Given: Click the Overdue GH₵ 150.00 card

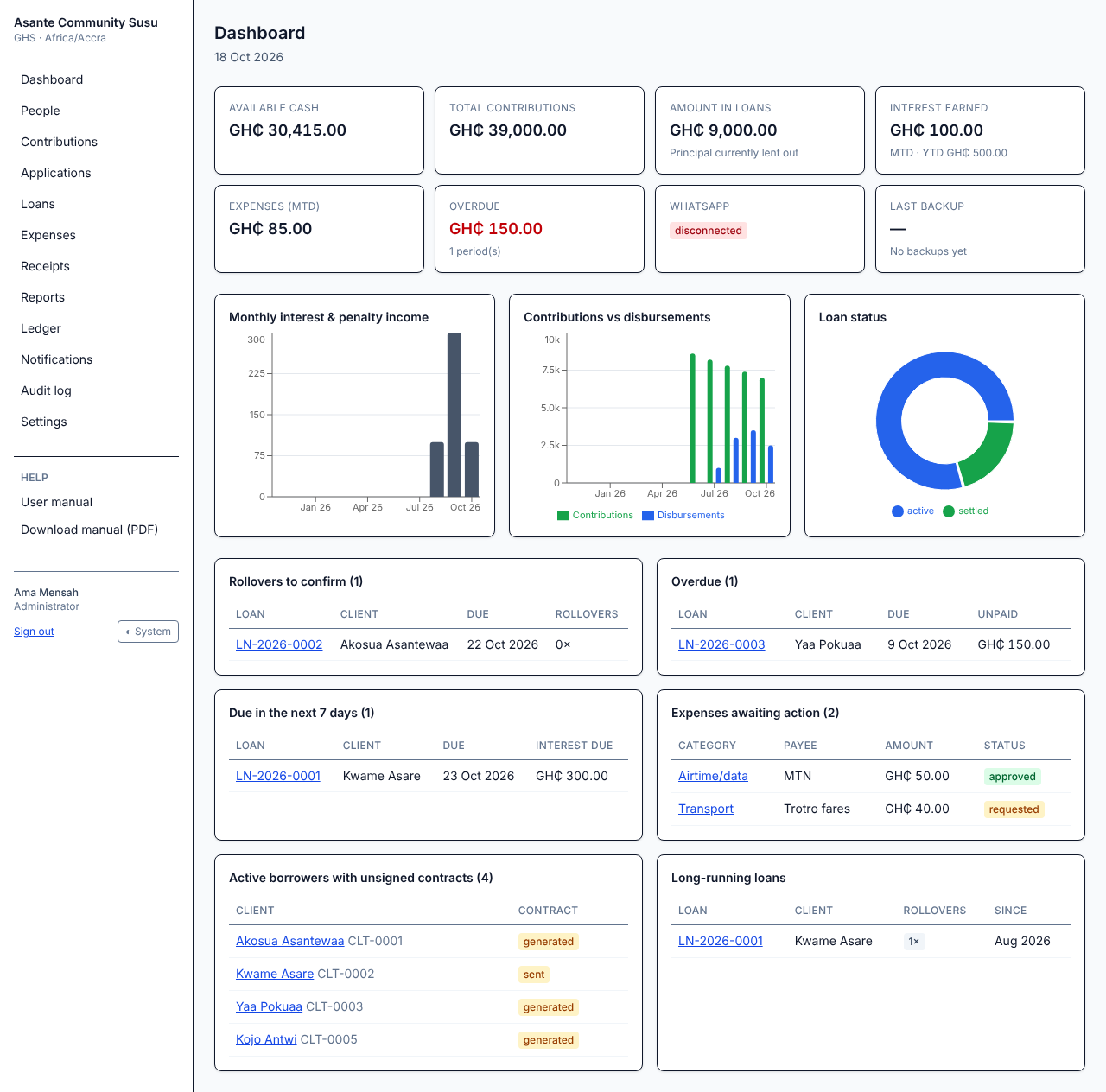Looking at the screenshot, I should coord(539,229).
